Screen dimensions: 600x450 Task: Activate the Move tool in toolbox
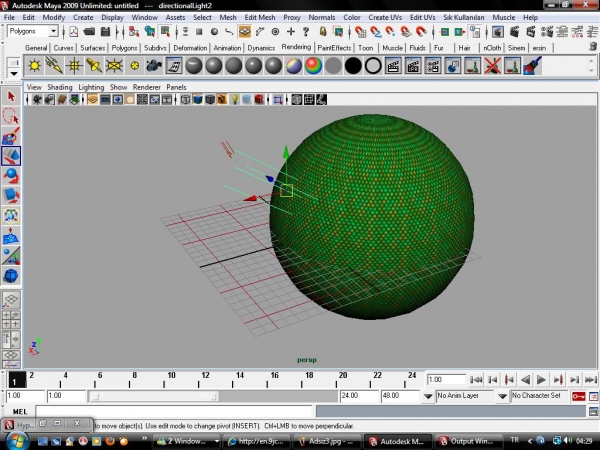11,156
